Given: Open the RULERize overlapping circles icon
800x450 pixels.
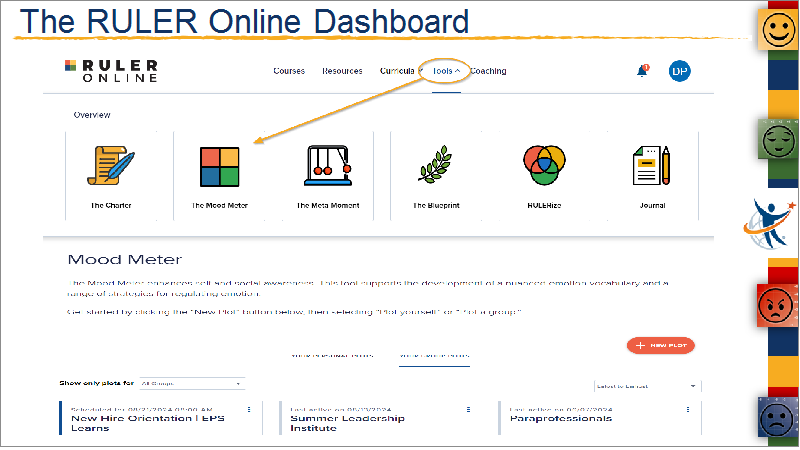Looking at the screenshot, I should (544, 165).
